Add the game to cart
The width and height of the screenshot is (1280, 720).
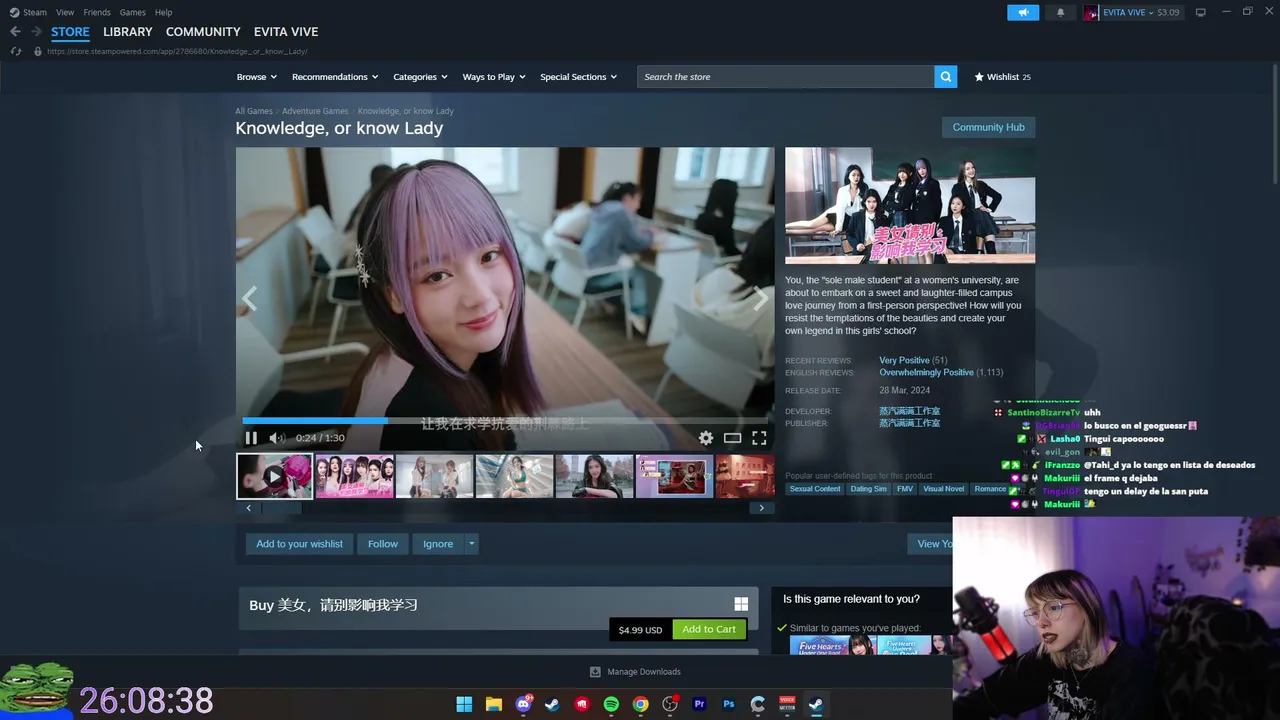pos(709,629)
